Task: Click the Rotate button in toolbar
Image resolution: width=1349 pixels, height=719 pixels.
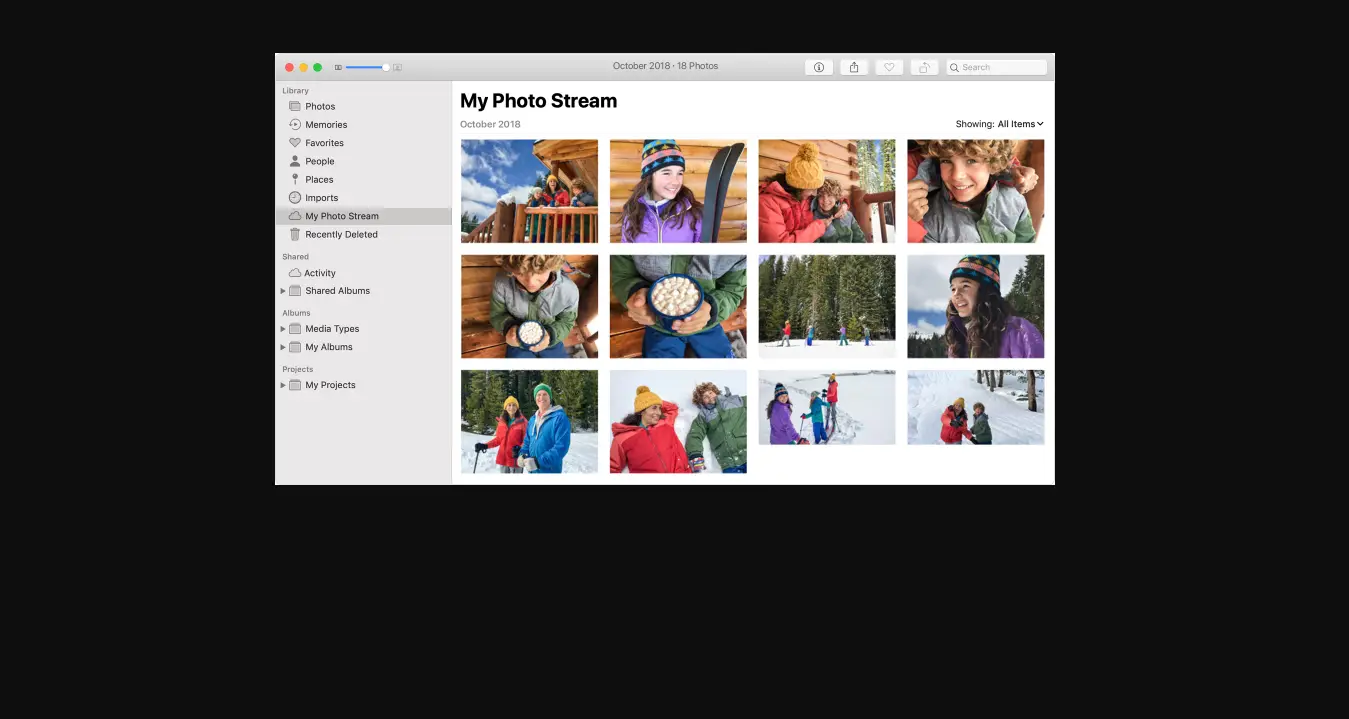Action: click(x=924, y=67)
